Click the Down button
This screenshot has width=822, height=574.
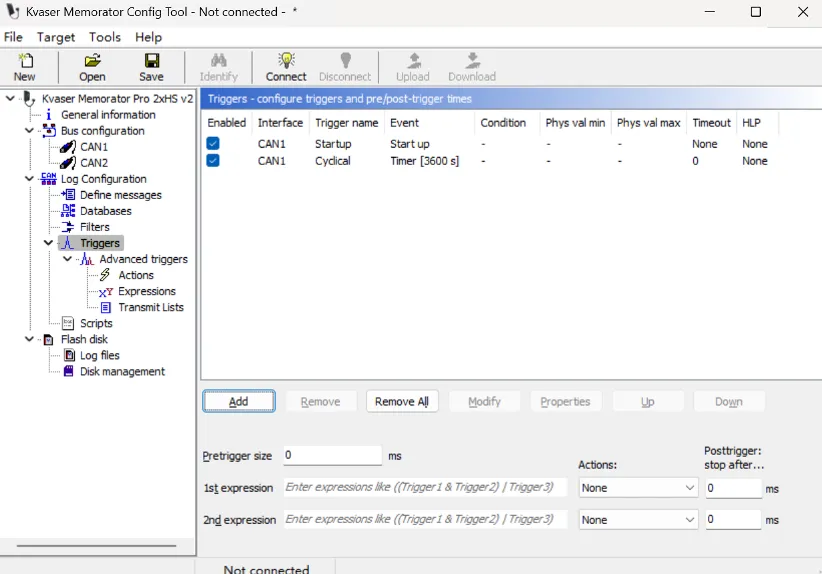729,402
